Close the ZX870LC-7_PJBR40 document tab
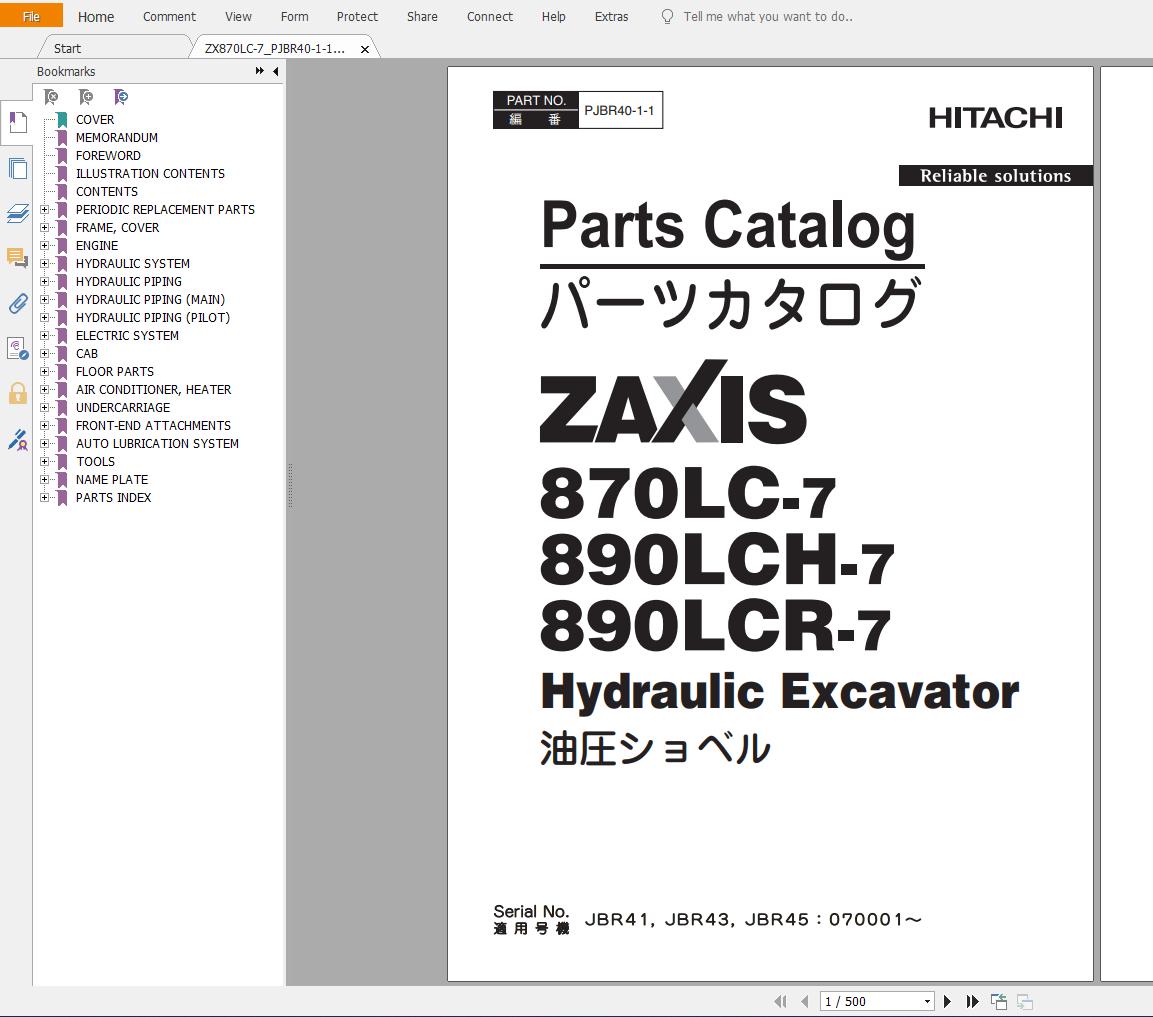This screenshot has width=1153, height=1017. [x=365, y=49]
